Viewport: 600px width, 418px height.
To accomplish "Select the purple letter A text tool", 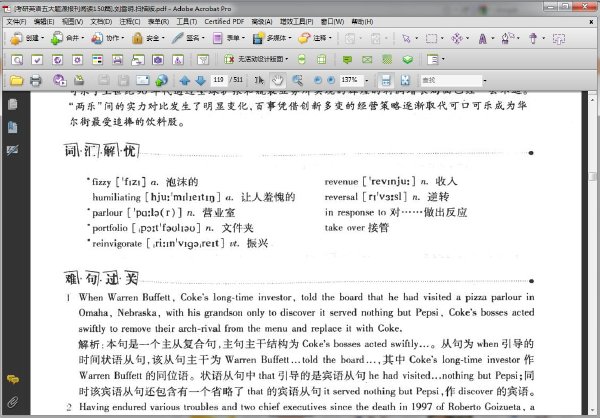I will pos(483,38).
